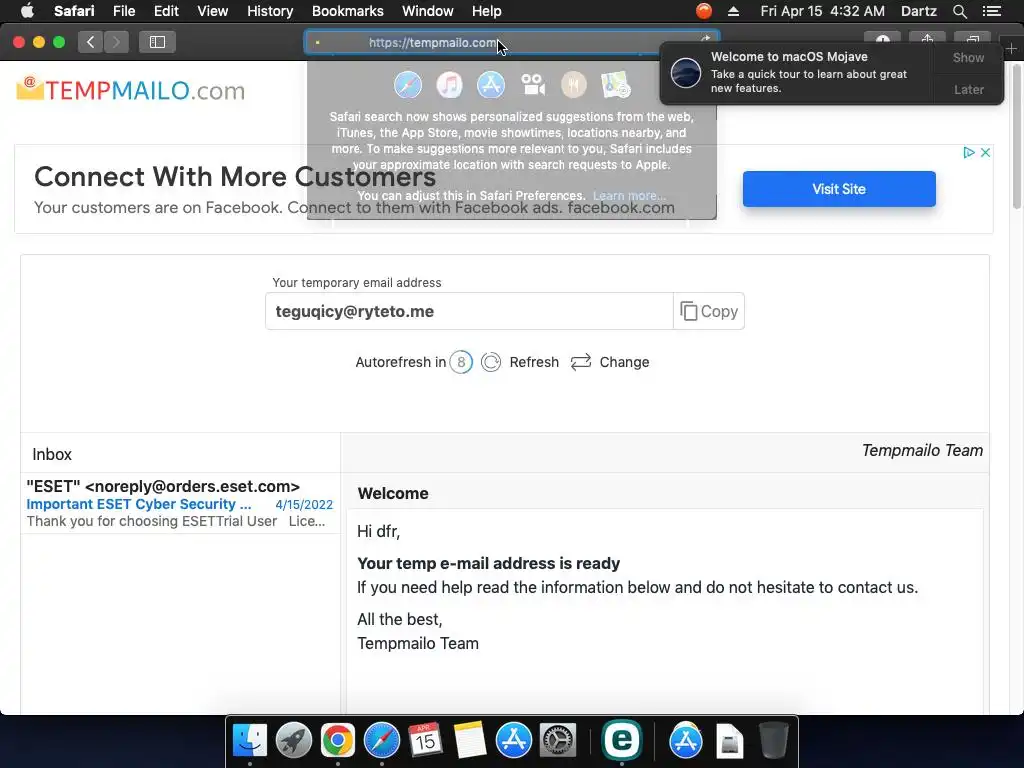Click the temporary email address field
The width and height of the screenshot is (1024, 768).
(x=469, y=311)
